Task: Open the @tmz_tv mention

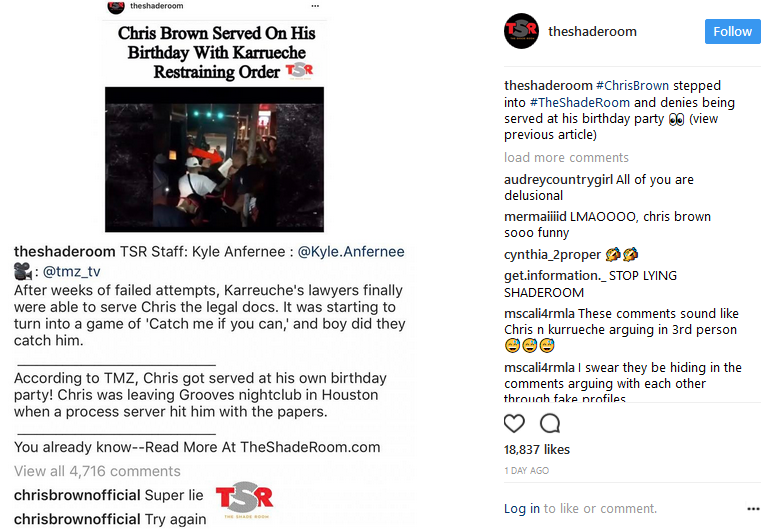Action: pos(72,271)
